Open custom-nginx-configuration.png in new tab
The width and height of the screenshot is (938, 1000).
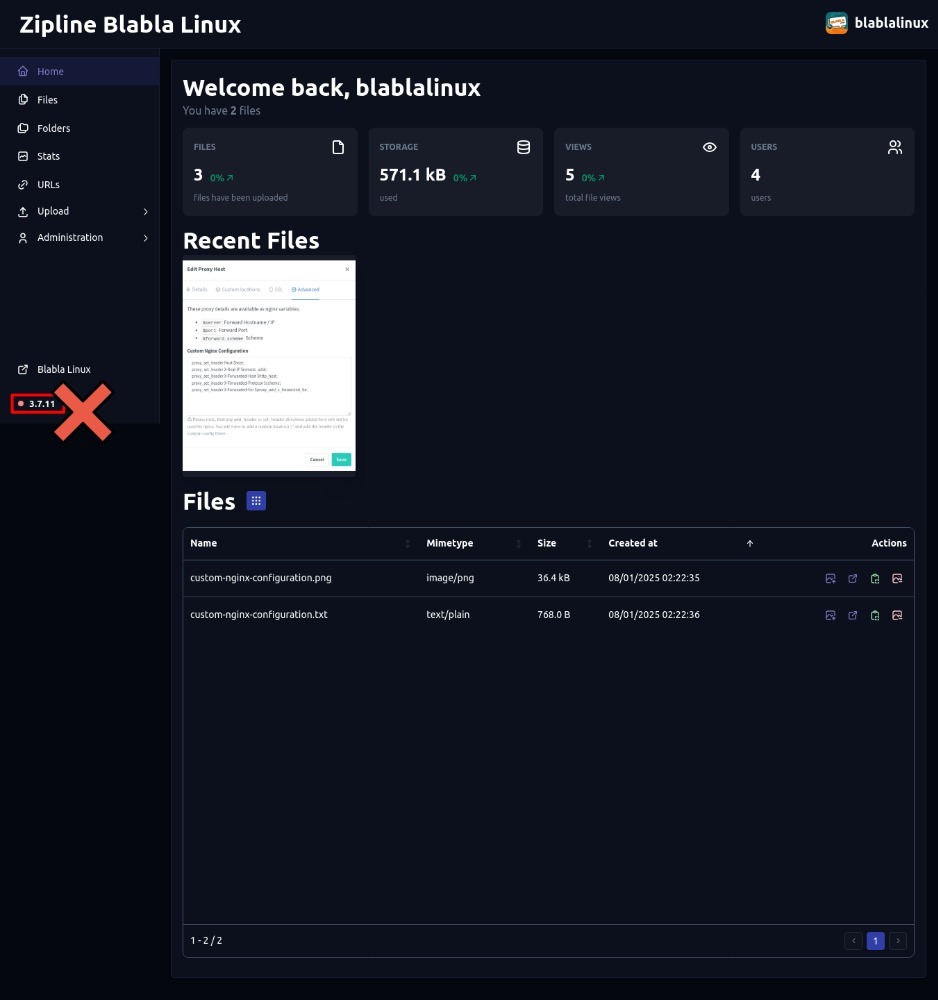click(x=853, y=578)
